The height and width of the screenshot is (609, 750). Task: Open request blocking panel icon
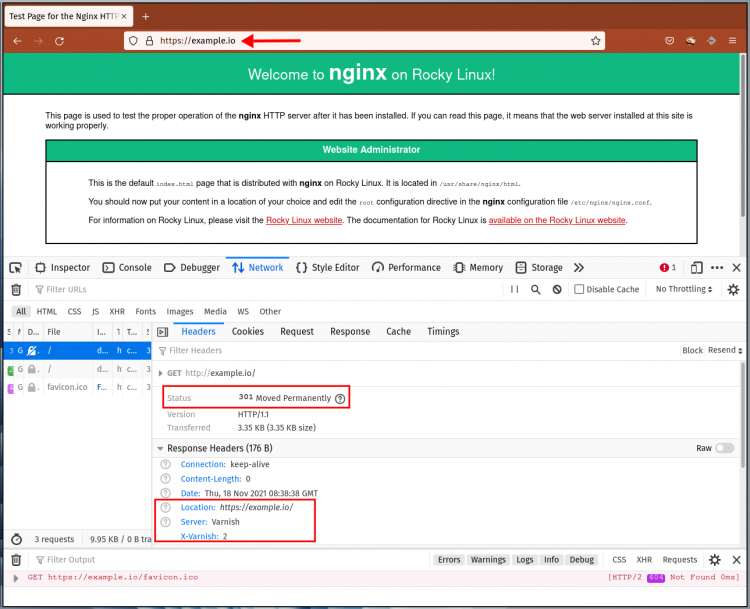click(557, 289)
